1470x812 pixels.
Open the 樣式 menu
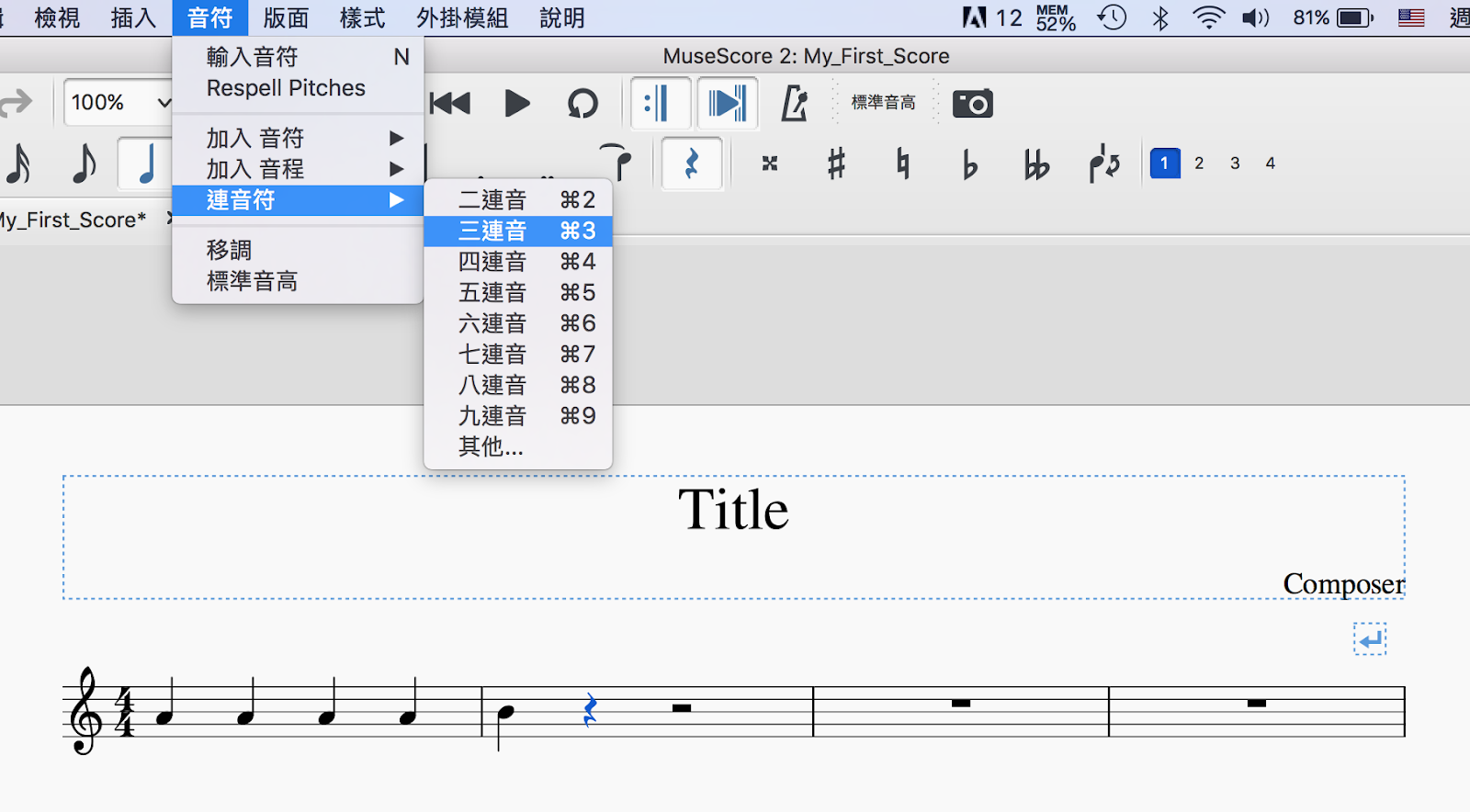point(362,17)
